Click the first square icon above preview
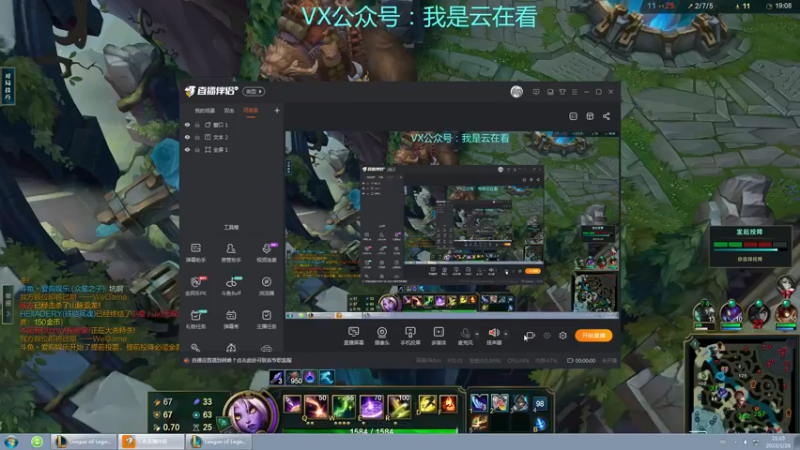The width and height of the screenshot is (800, 450). click(x=573, y=116)
